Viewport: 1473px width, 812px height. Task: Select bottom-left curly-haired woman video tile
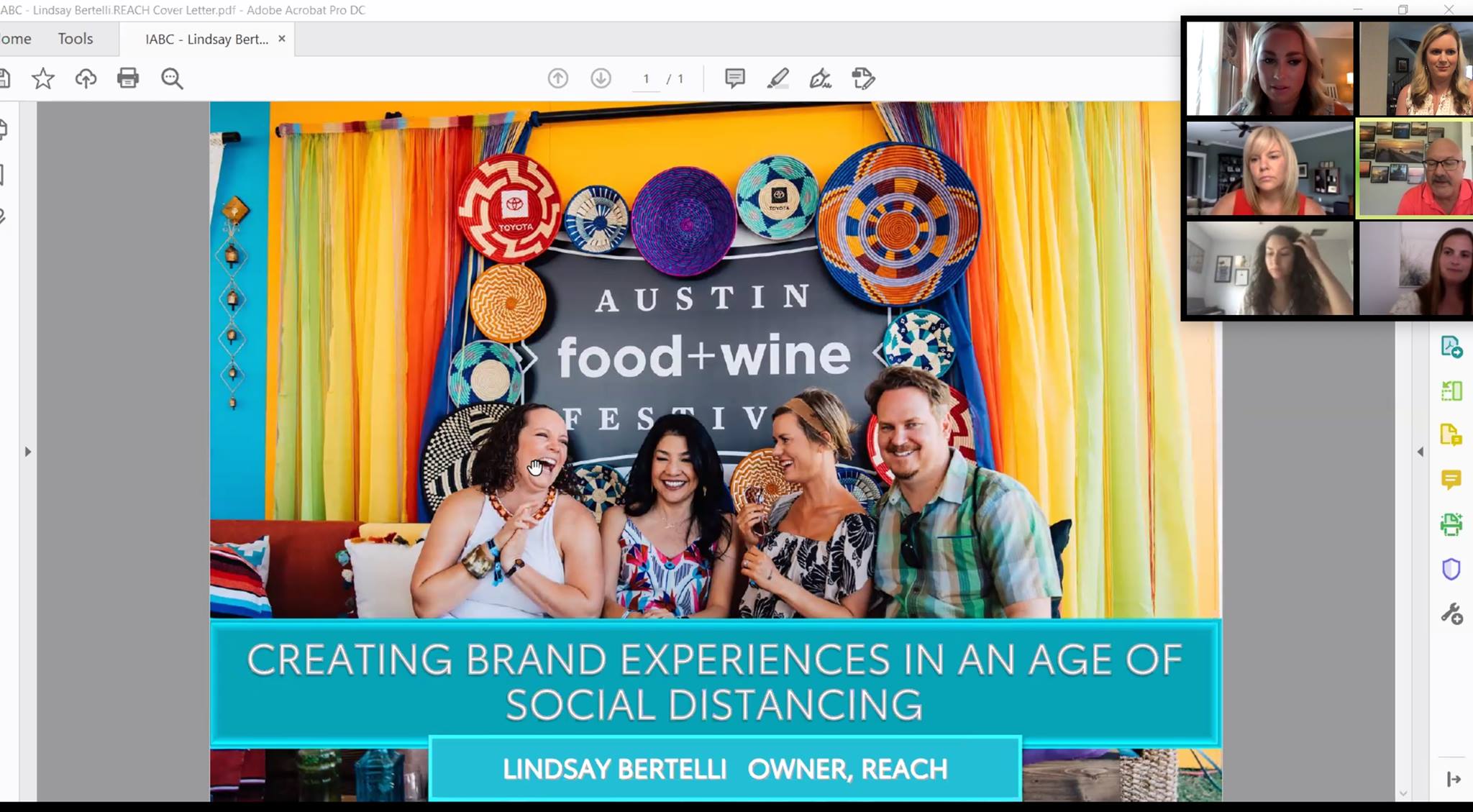pyautogui.click(x=1269, y=268)
